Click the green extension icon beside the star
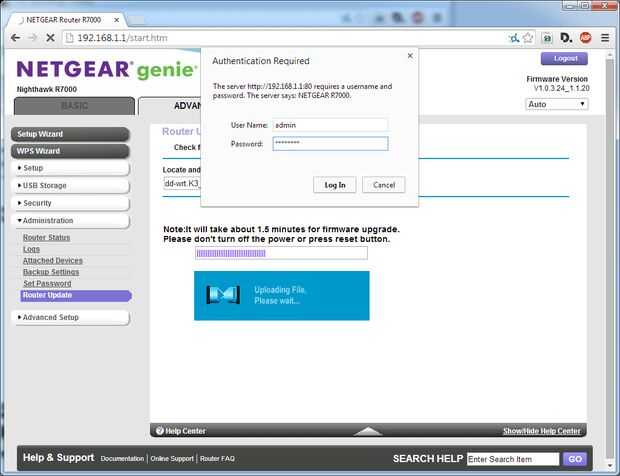This screenshot has height=476, width=620. pyautogui.click(x=547, y=38)
